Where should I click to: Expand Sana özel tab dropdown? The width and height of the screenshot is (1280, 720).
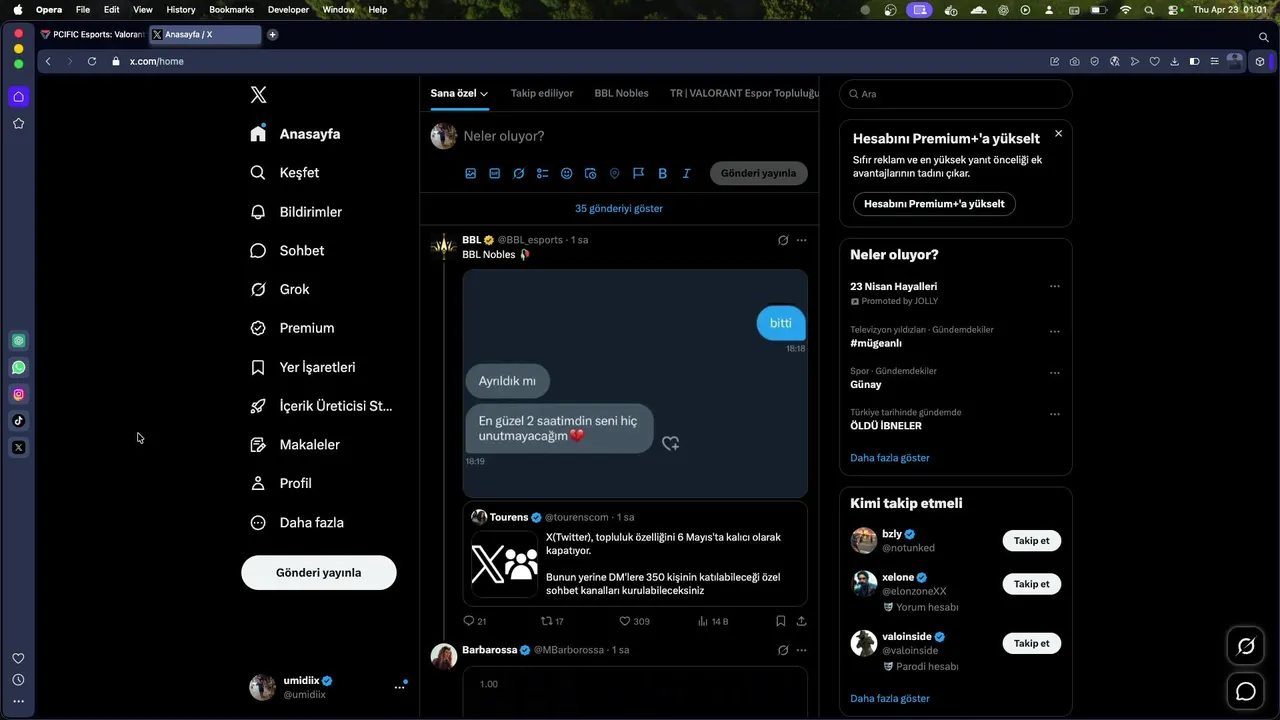[x=459, y=93]
